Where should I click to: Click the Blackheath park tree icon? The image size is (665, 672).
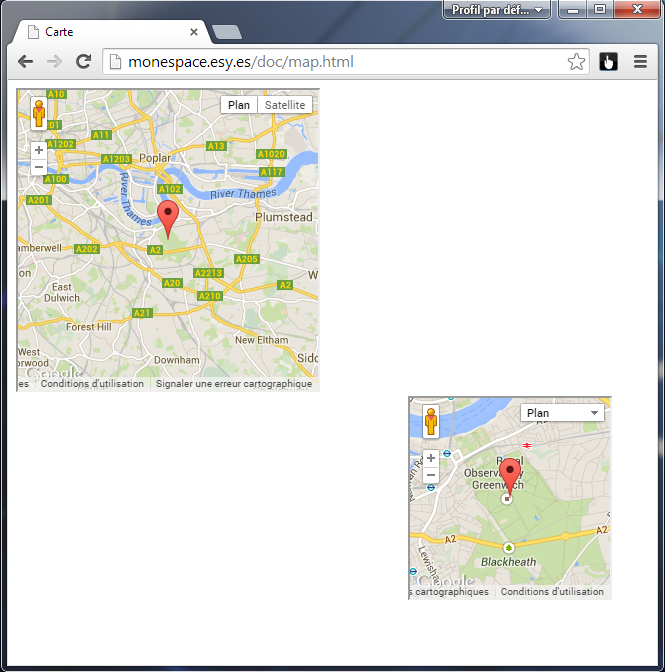(508, 547)
